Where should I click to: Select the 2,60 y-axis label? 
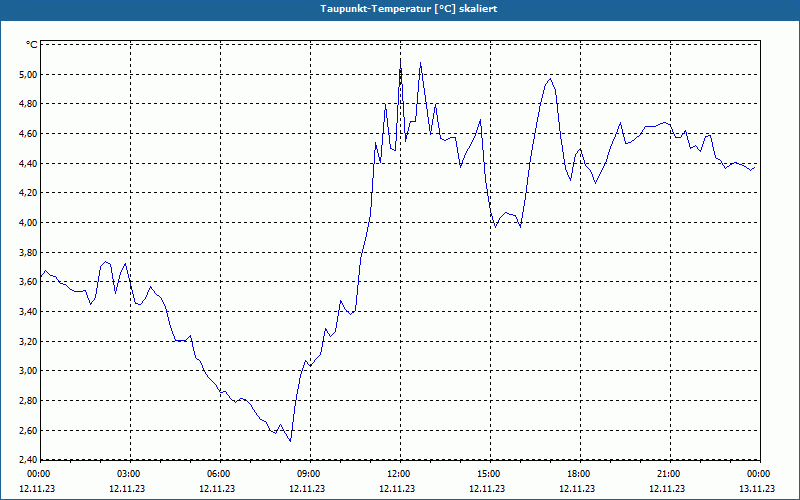point(29,430)
